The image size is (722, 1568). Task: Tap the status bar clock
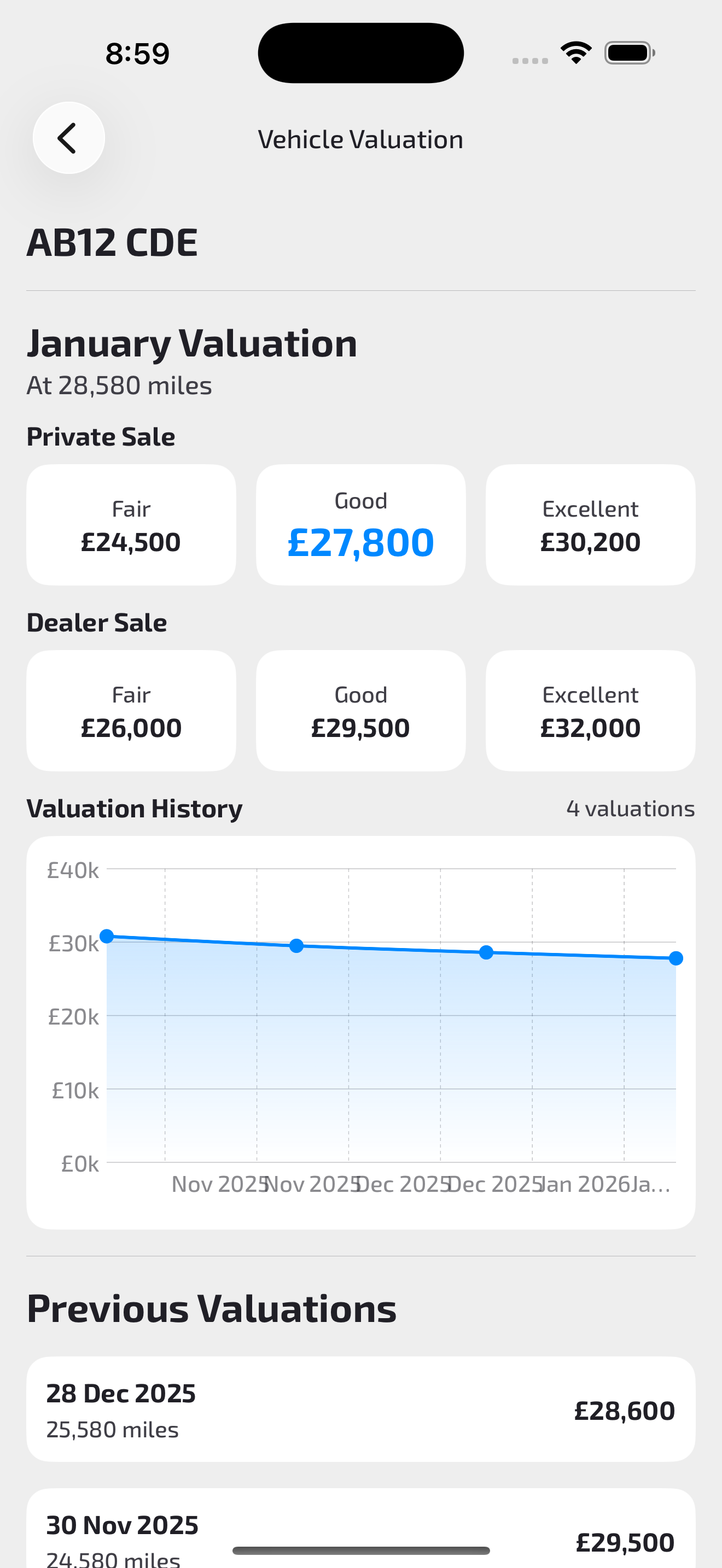[x=138, y=54]
